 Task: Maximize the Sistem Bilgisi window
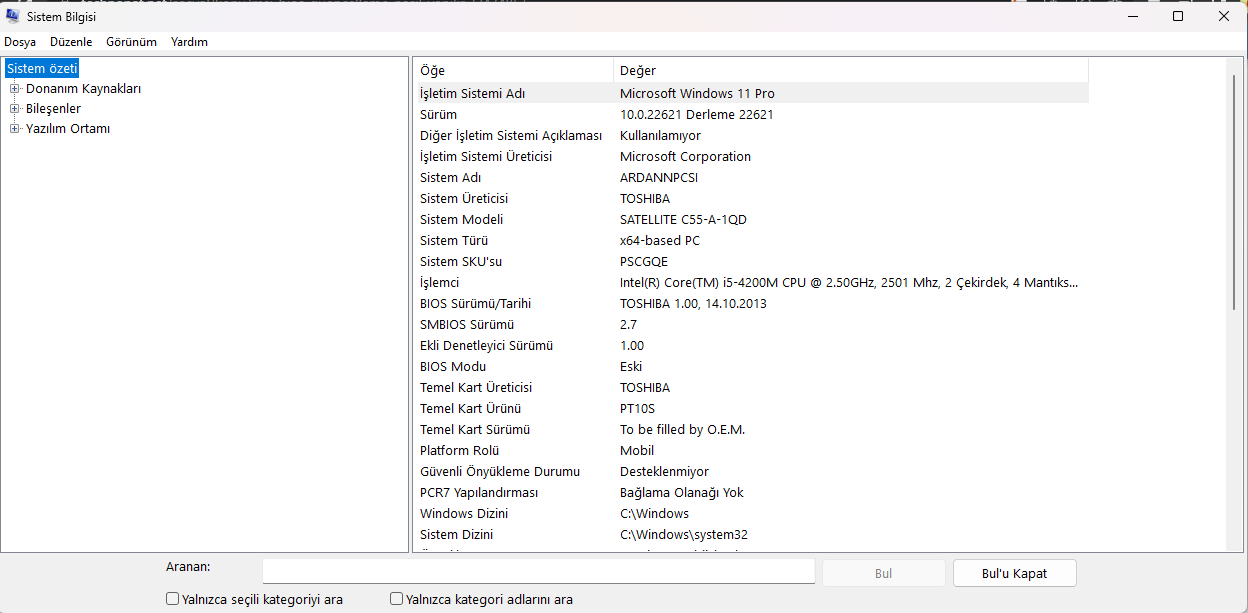coord(1178,16)
